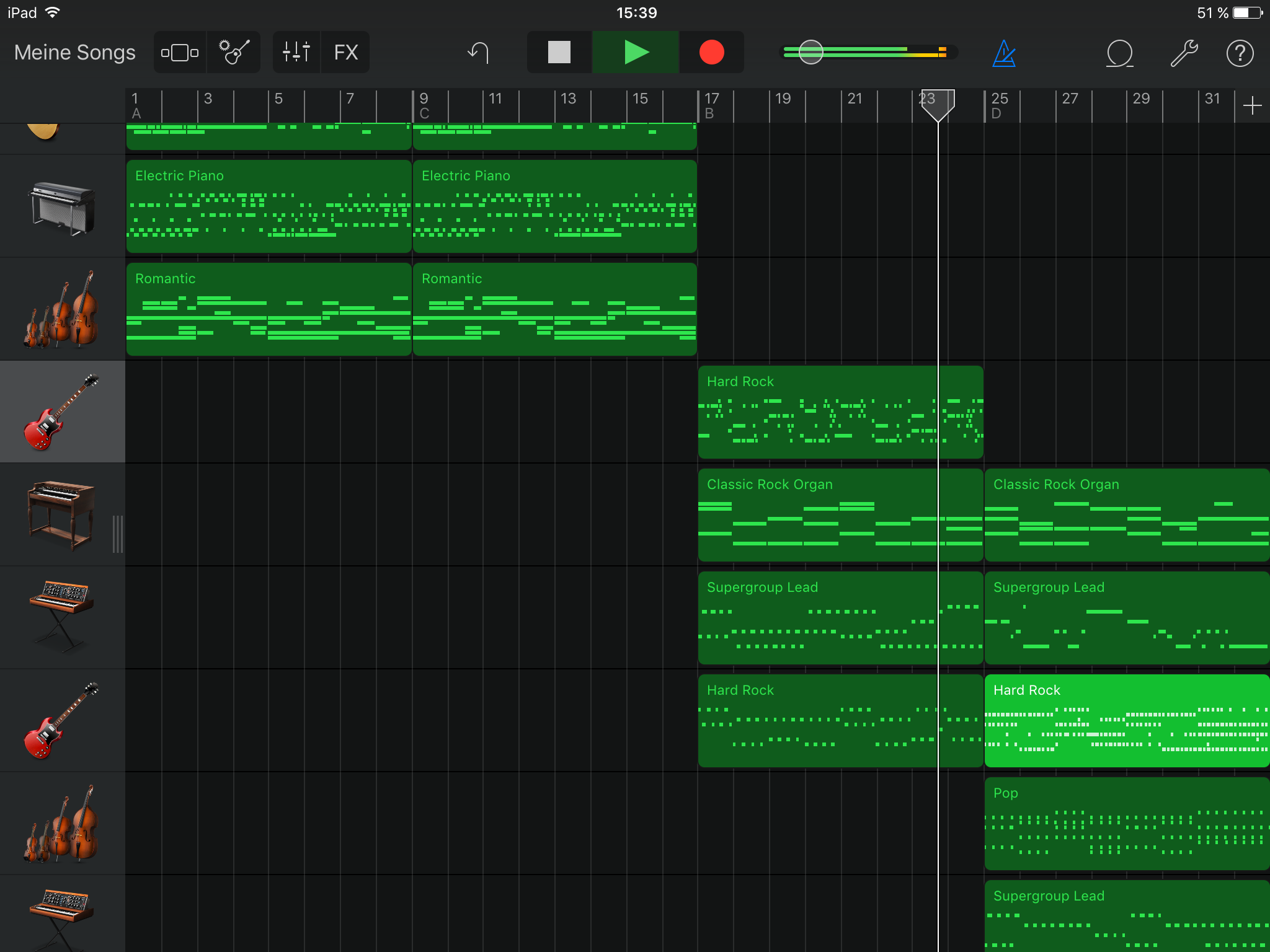Open the FX panel
Screen dimensions: 1270x952
(x=345, y=53)
